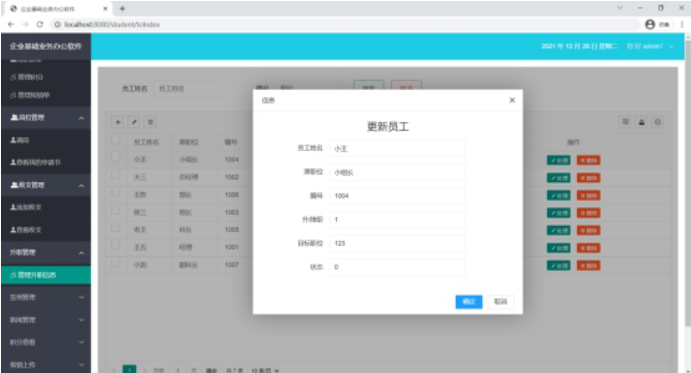The width and height of the screenshot is (691, 373).
Task: Click the pencil edit icon above the table
Action: point(134,122)
